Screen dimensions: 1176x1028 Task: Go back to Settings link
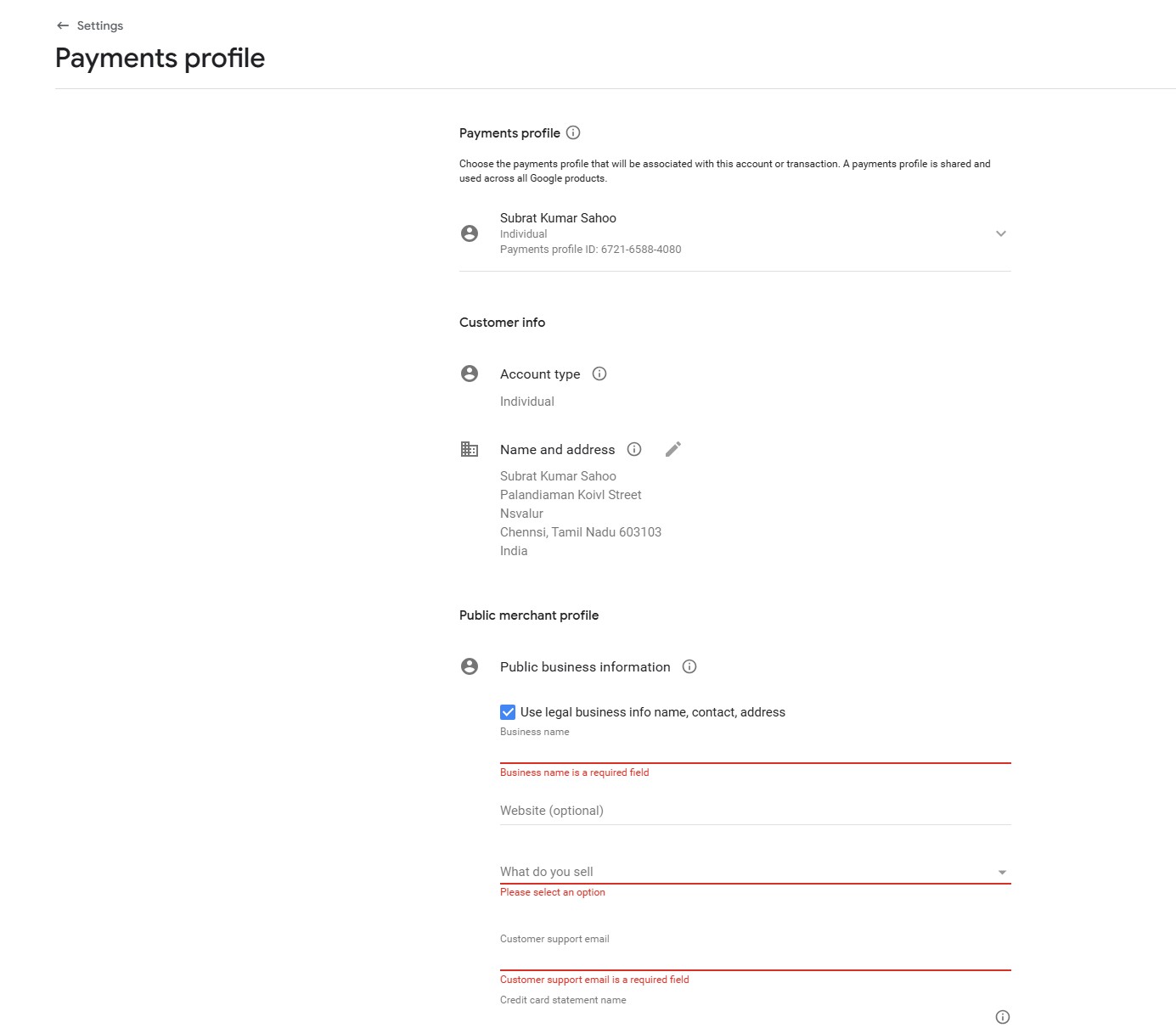(100, 25)
